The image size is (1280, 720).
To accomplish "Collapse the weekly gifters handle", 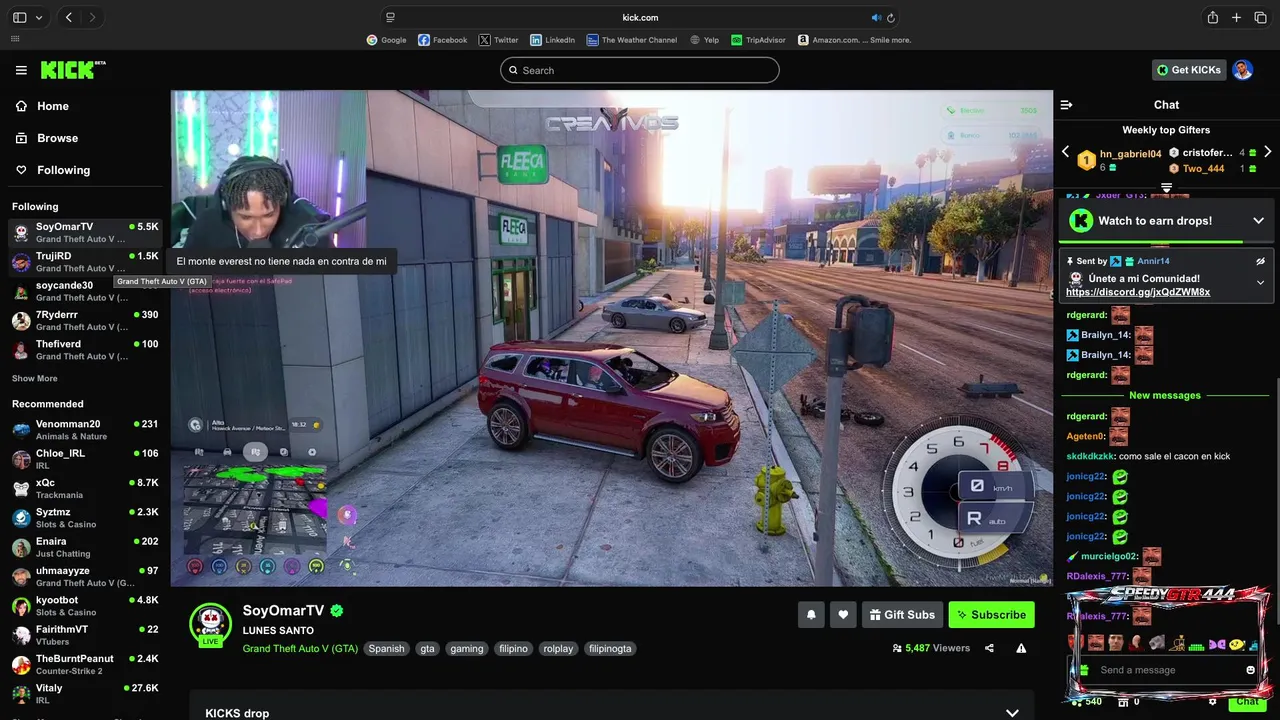I will [1166, 187].
